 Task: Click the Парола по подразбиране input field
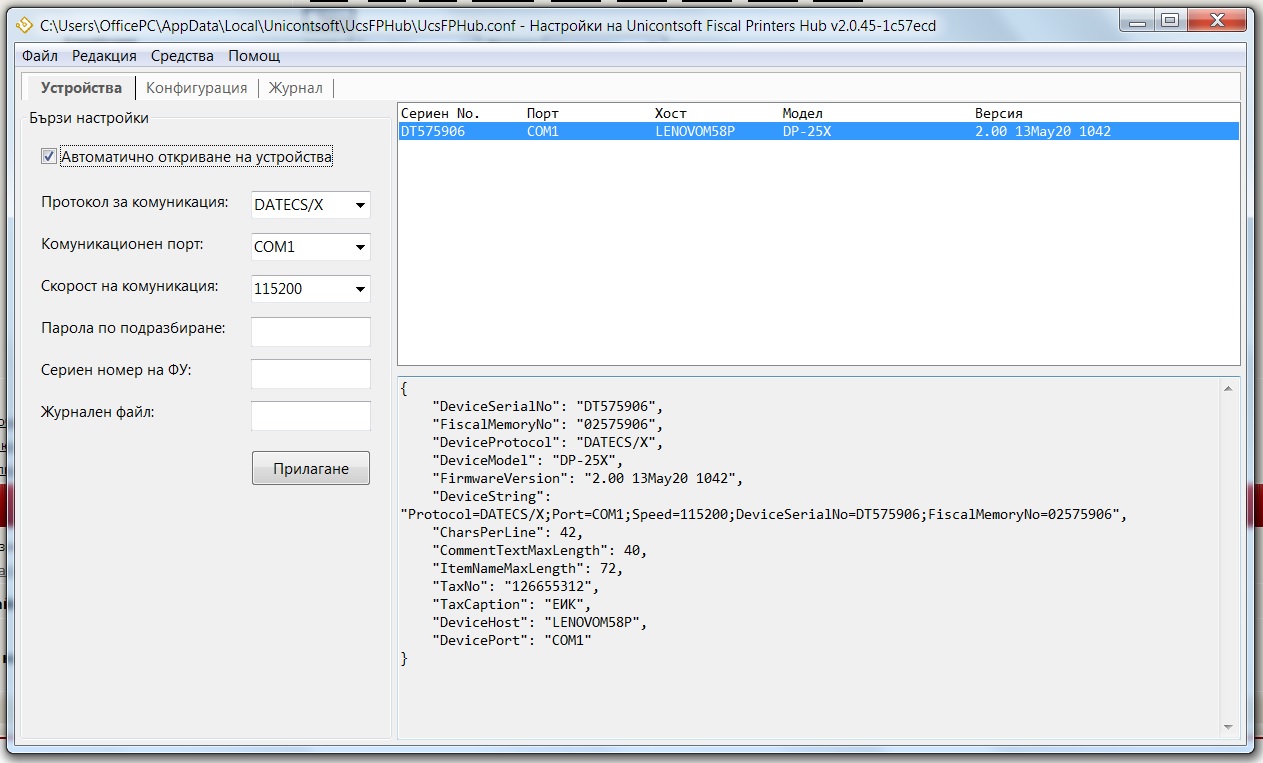tap(311, 332)
